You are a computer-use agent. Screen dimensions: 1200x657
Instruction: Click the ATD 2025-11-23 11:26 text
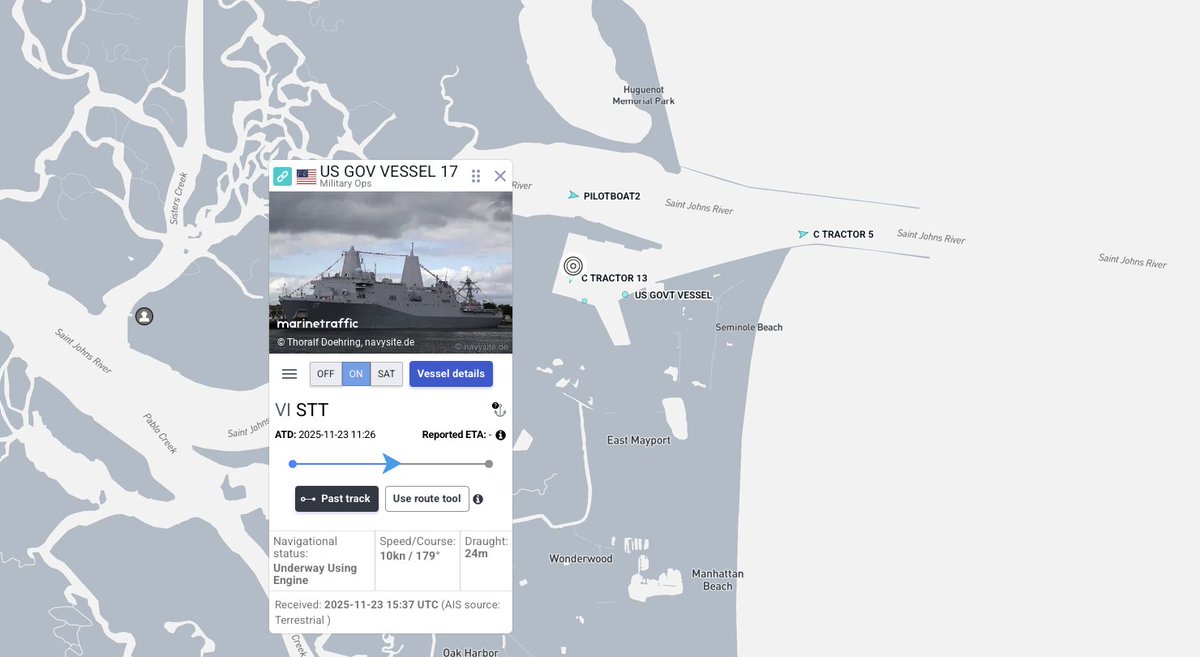[x=325, y=435]
